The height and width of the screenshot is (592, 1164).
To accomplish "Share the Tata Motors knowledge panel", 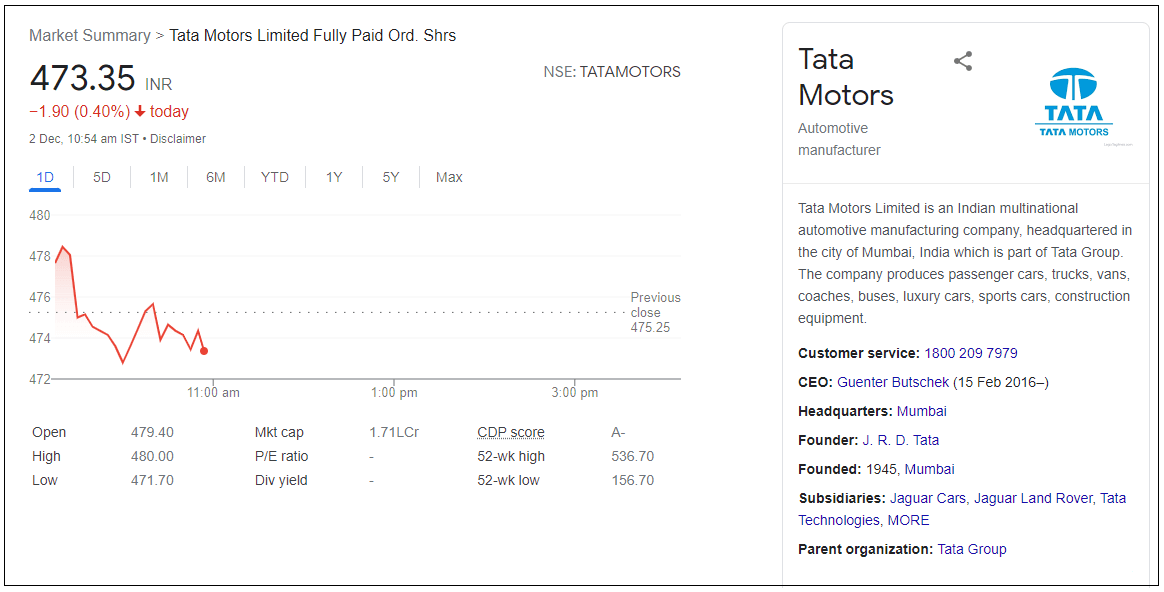I will pyautogui.click(x=963, y=61).
